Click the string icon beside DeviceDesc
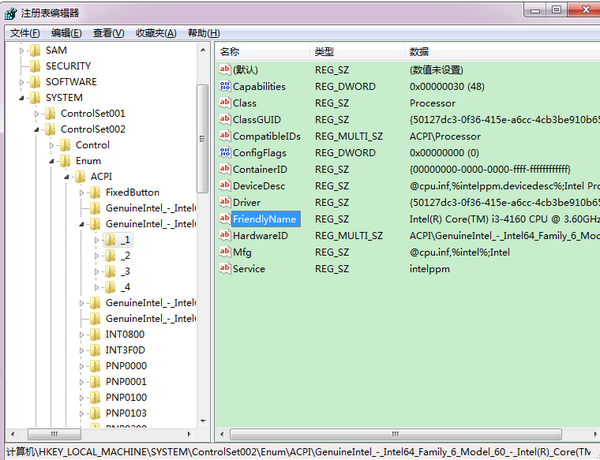The width and height of the screenshot is (600, 460). click(225, 185)
